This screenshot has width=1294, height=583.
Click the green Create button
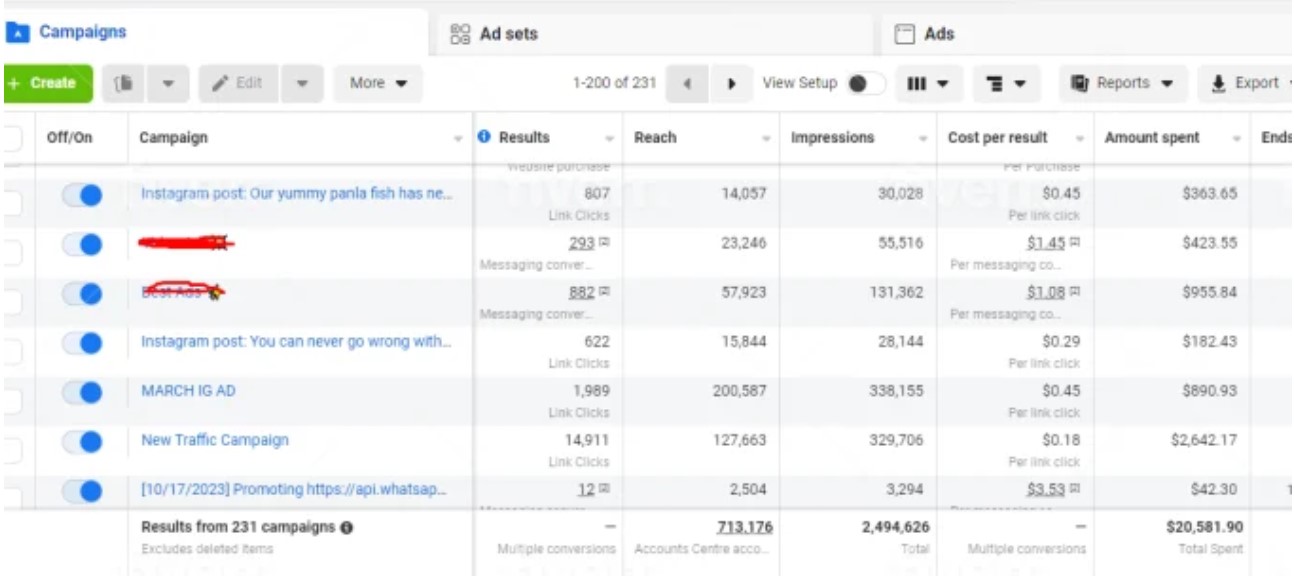(46, 84)
